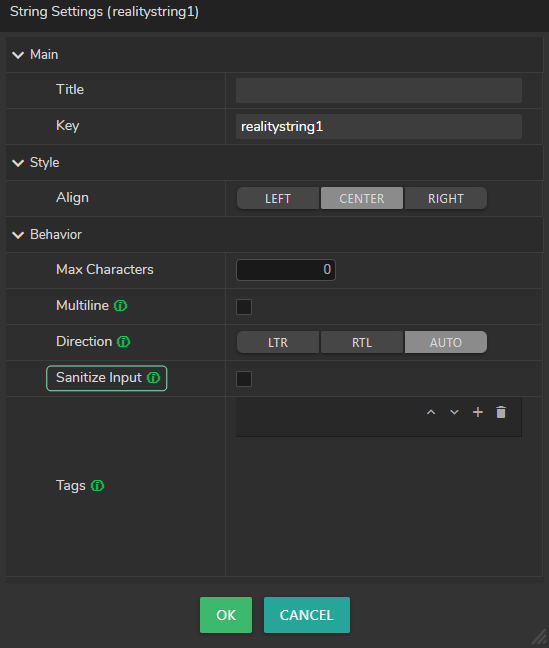Screen dimensions: 549x648
Task: Collapse the Main section
Action: tap(18, 55)
